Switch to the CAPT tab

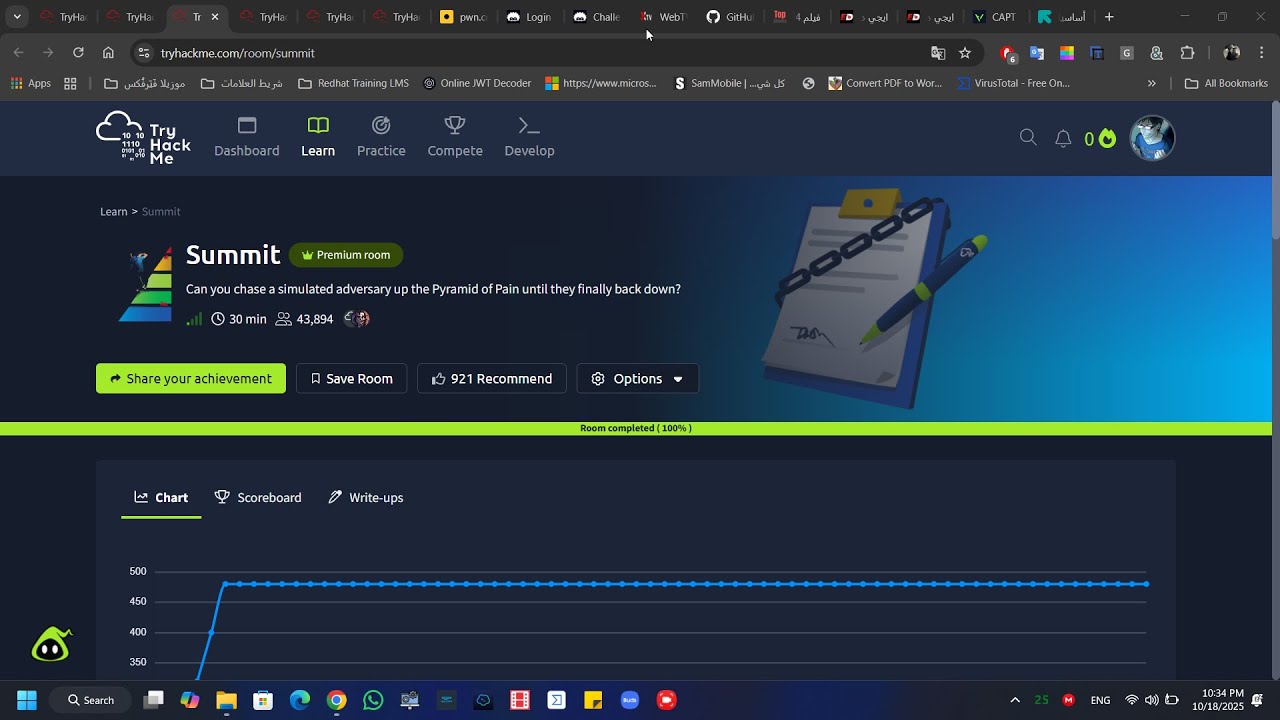[x=996, y=17]
